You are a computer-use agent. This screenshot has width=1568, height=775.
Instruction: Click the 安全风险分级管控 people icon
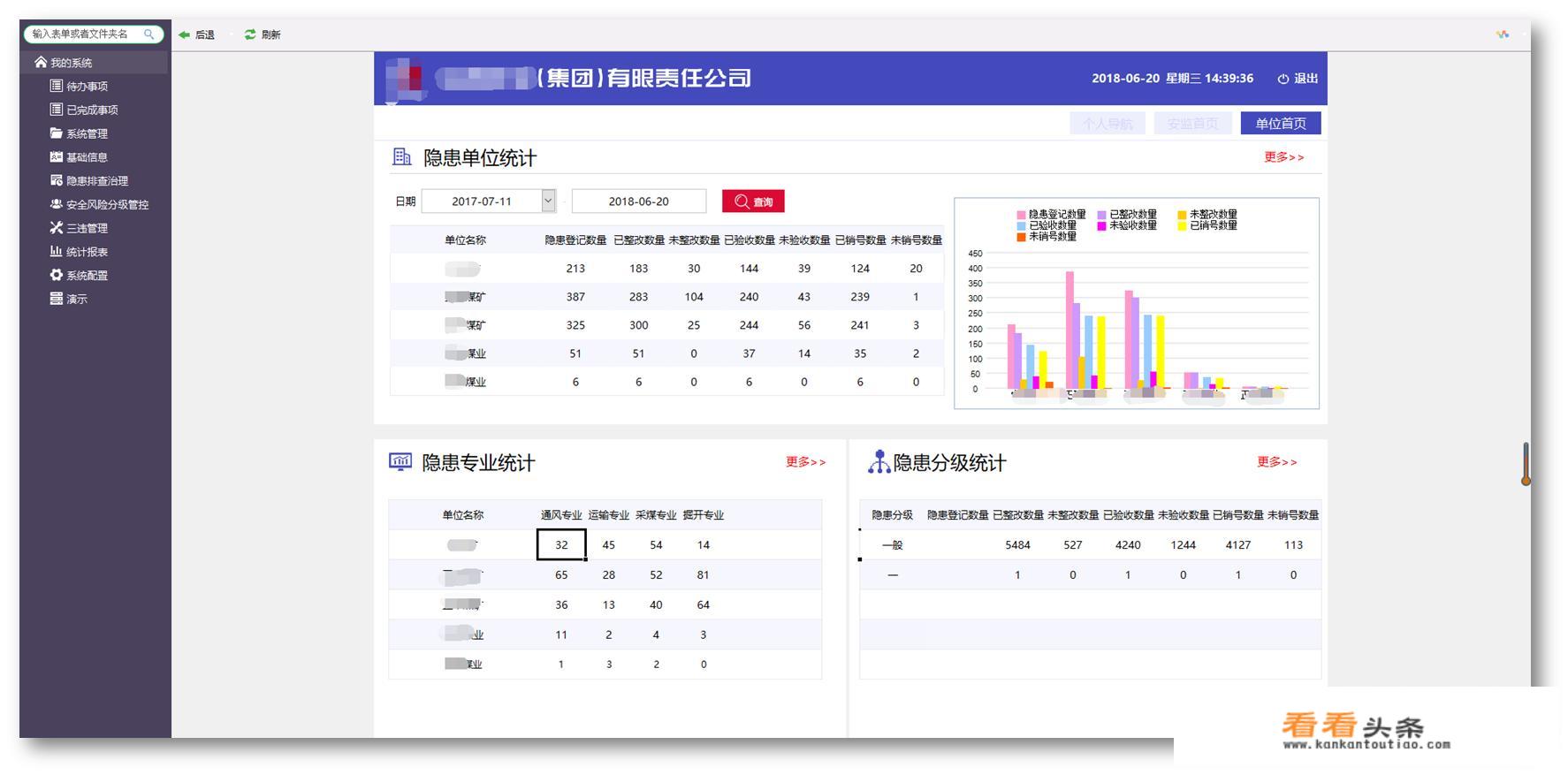click(57, 204)
